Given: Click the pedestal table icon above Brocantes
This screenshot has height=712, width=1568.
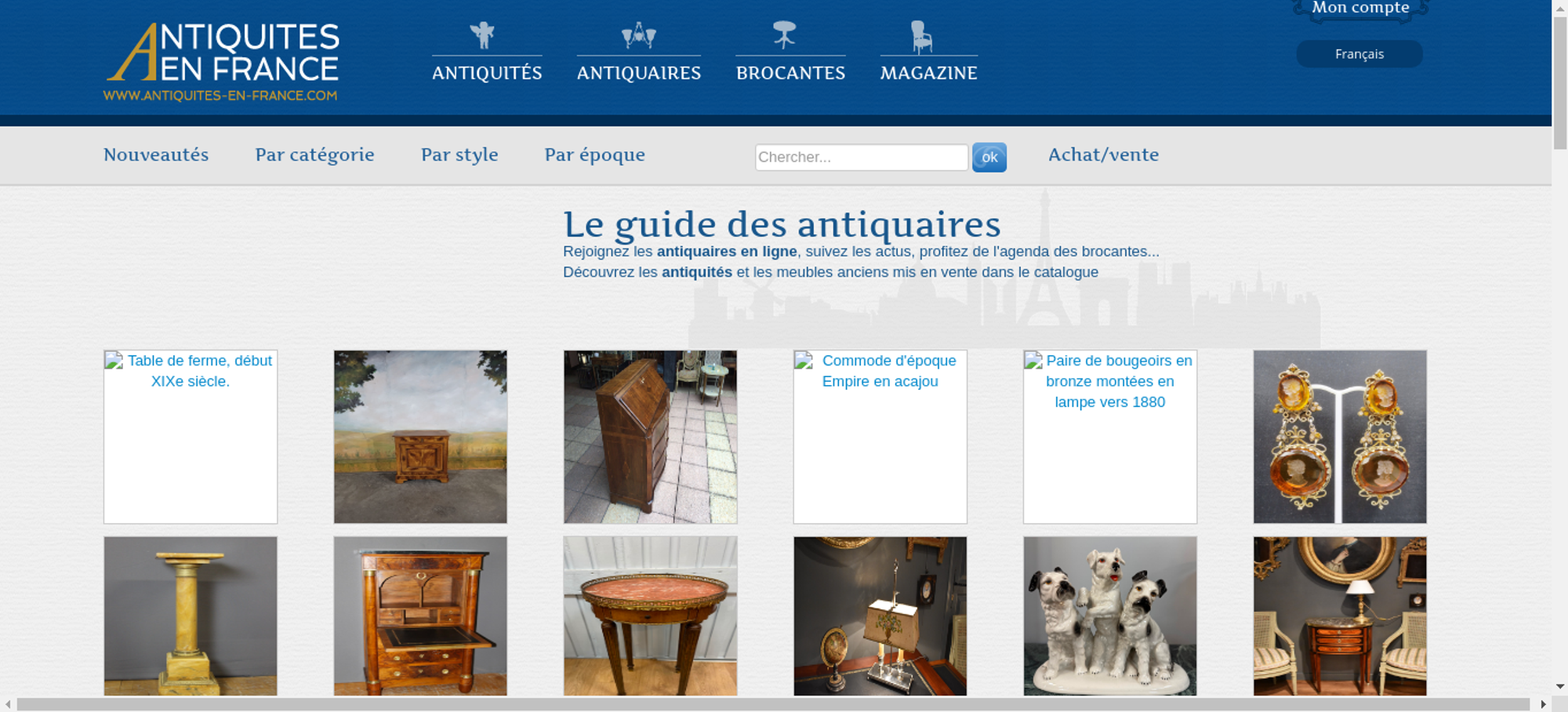Looking at the screenshot, I should [784, 35].
